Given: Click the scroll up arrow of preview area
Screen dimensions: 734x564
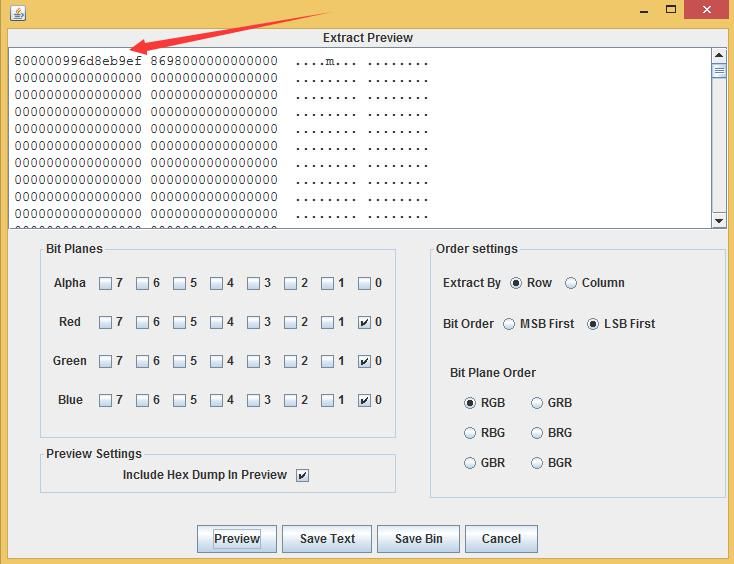Looking at the screenshot, I should (x=719, y=55).
